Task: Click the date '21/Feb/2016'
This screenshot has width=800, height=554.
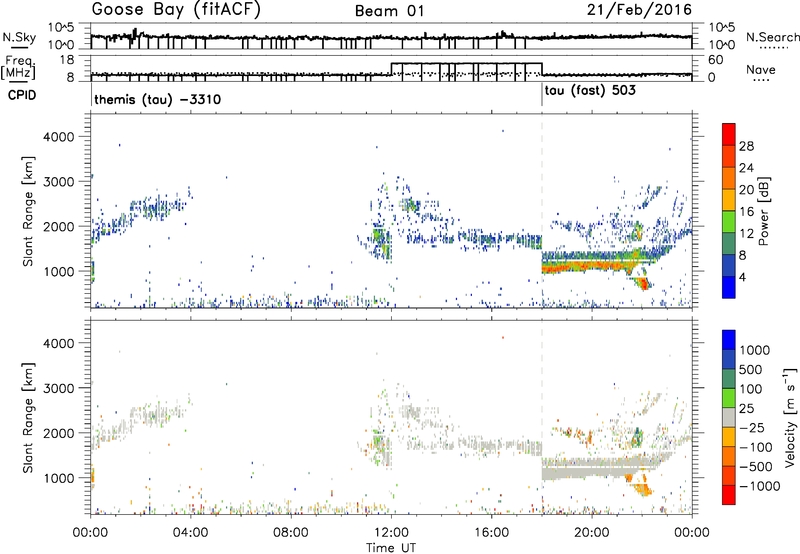Action: tap(639, 10)
